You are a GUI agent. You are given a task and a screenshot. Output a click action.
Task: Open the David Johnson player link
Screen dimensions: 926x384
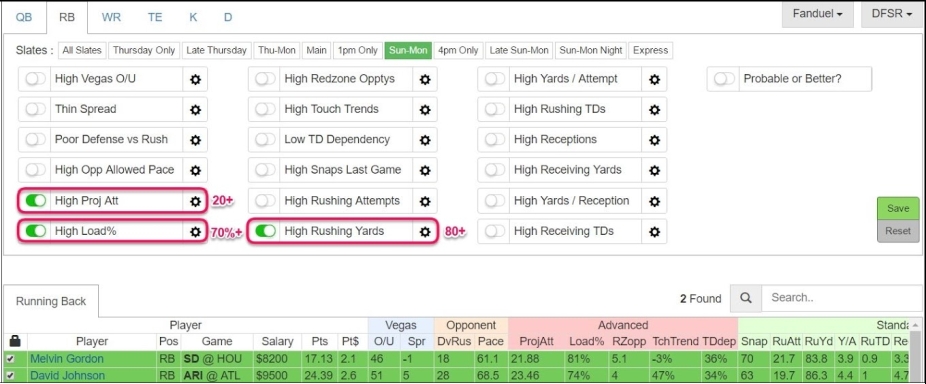coord(67,376)
